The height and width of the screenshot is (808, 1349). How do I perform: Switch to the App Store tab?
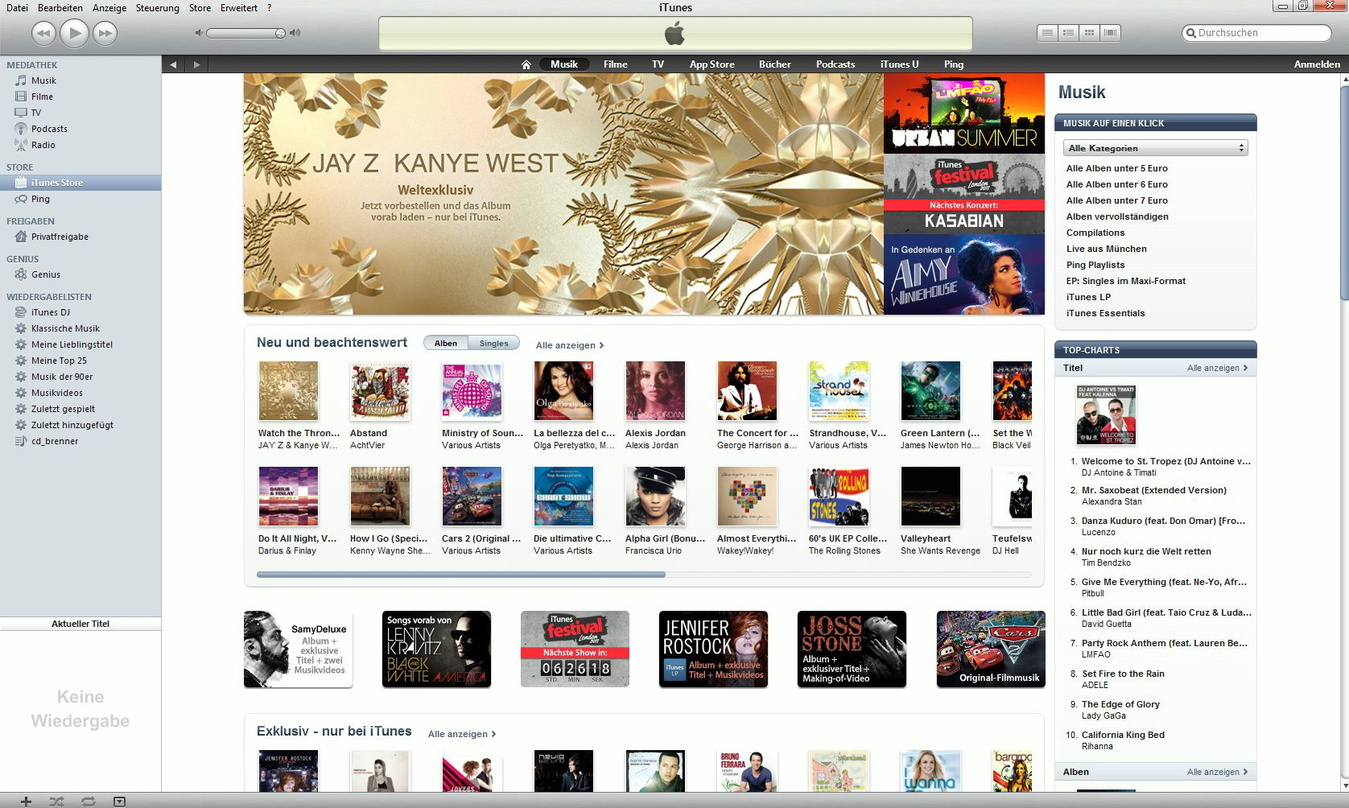pos(712,65)
